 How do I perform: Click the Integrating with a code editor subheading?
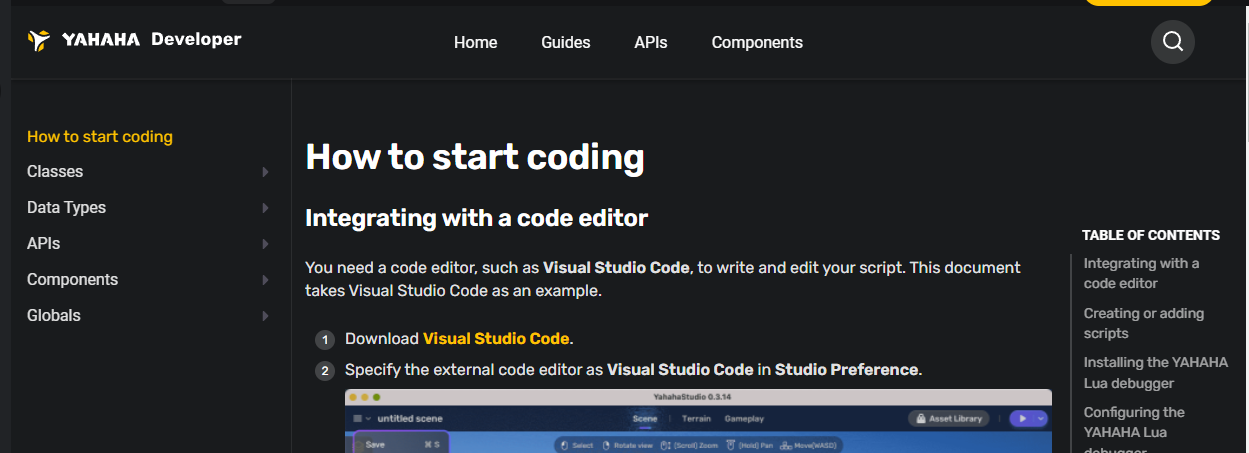coord(477,218)
